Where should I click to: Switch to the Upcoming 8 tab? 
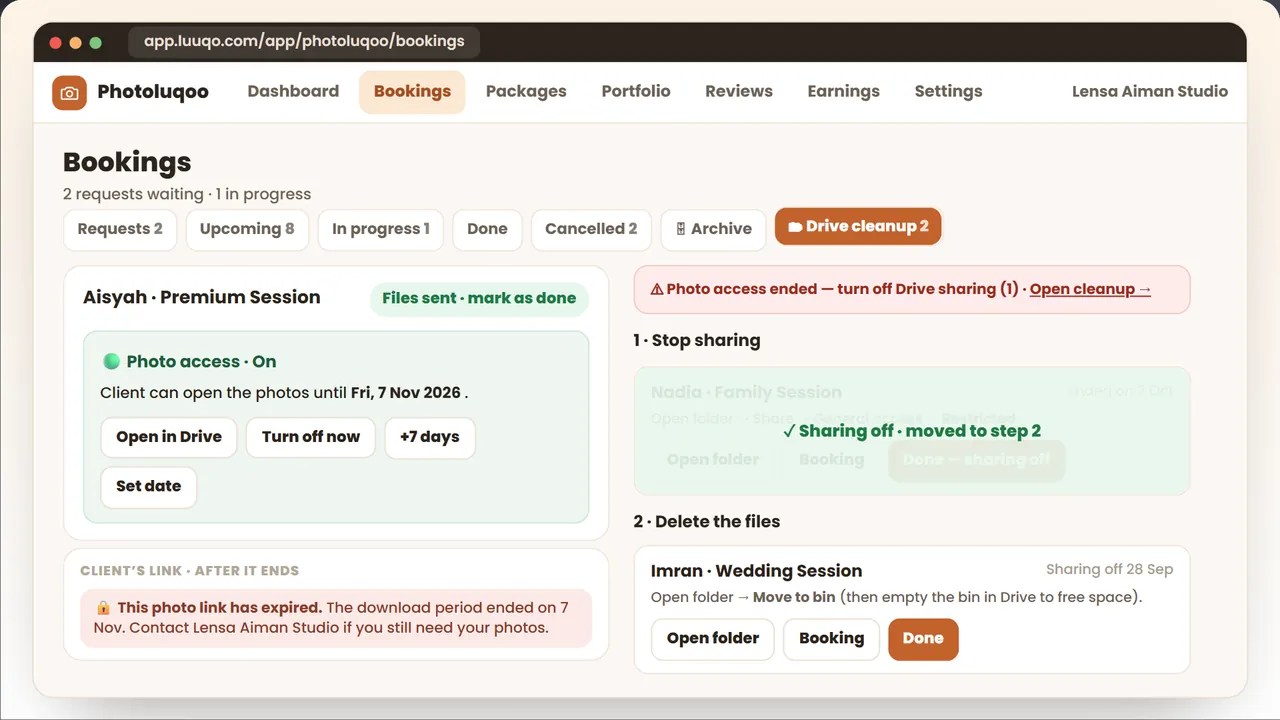tap(247, 229)
